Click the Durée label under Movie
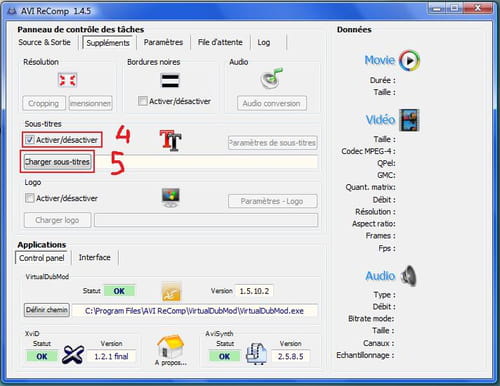This screenshot has height=386, width=500. 383,80
